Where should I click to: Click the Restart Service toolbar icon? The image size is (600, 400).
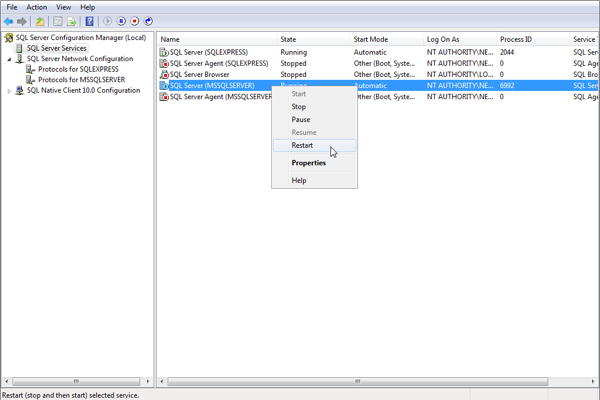[148, 21]
